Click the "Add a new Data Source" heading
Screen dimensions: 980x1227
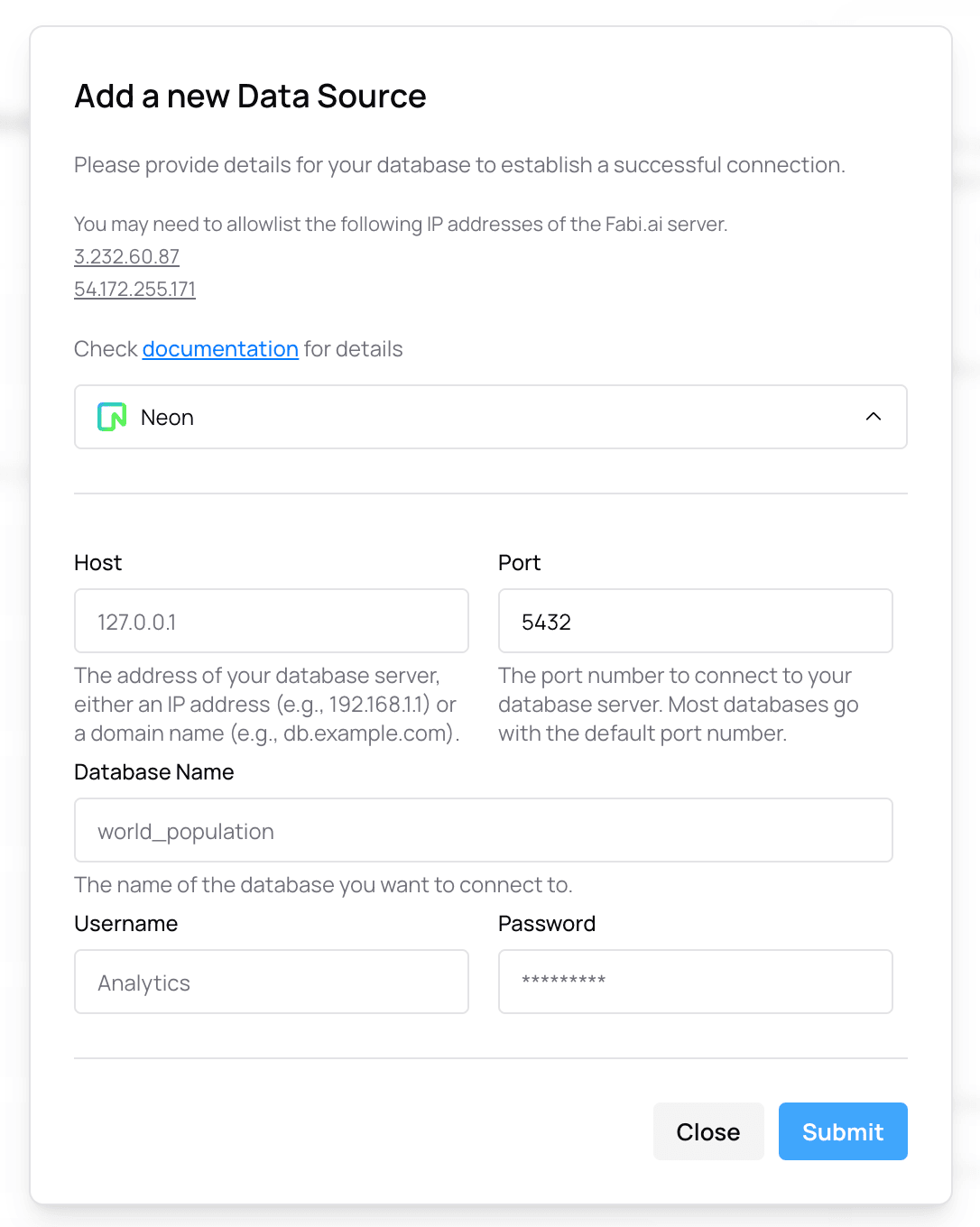(250, 97)
